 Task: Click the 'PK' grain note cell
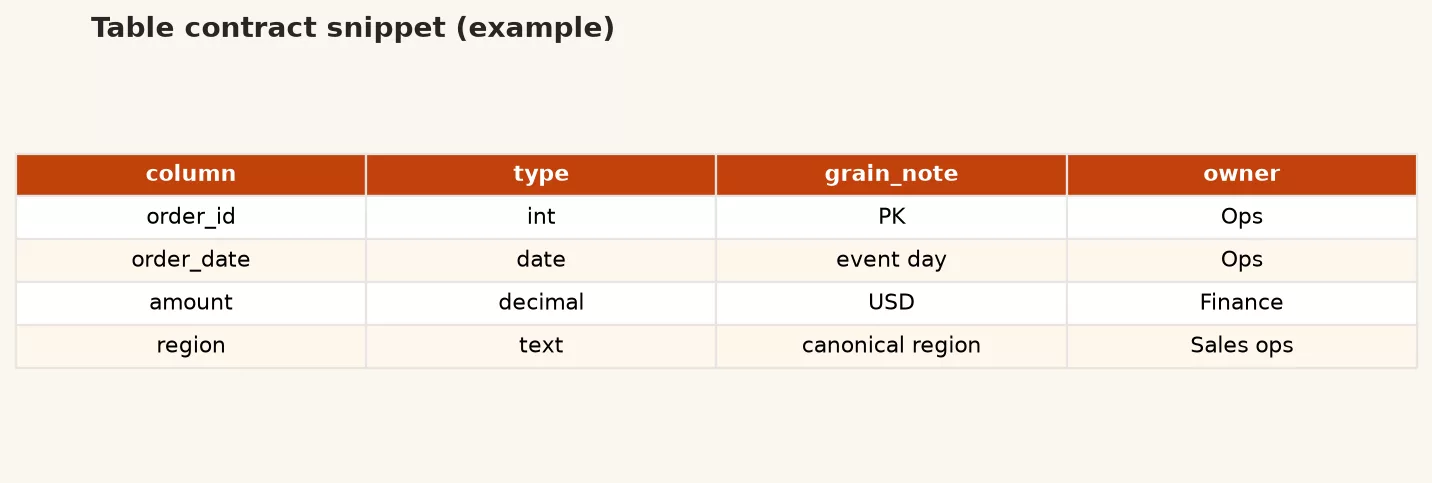(x=891, y=217)
